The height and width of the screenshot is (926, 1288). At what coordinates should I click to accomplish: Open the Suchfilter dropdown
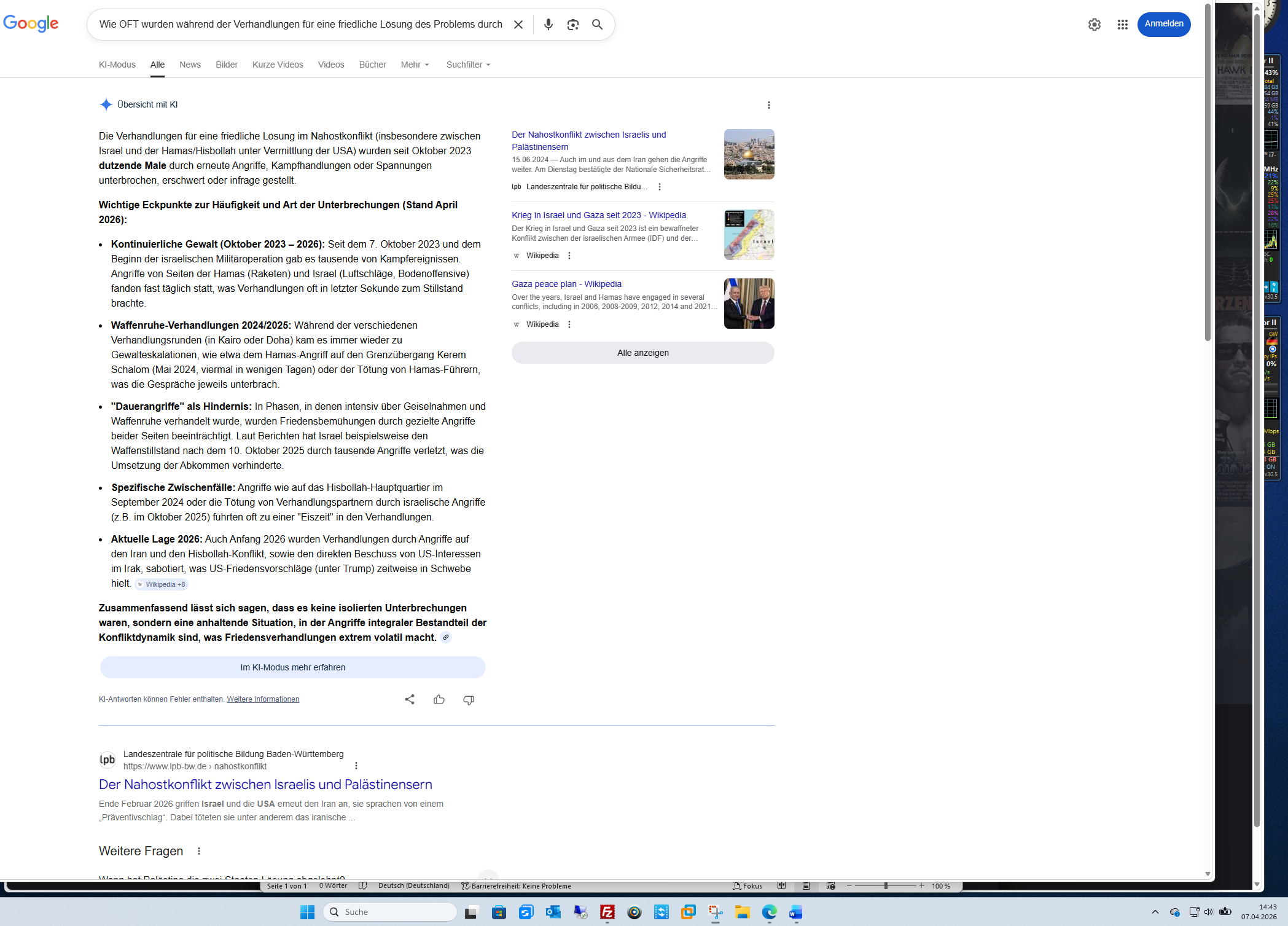pos(468,65)
